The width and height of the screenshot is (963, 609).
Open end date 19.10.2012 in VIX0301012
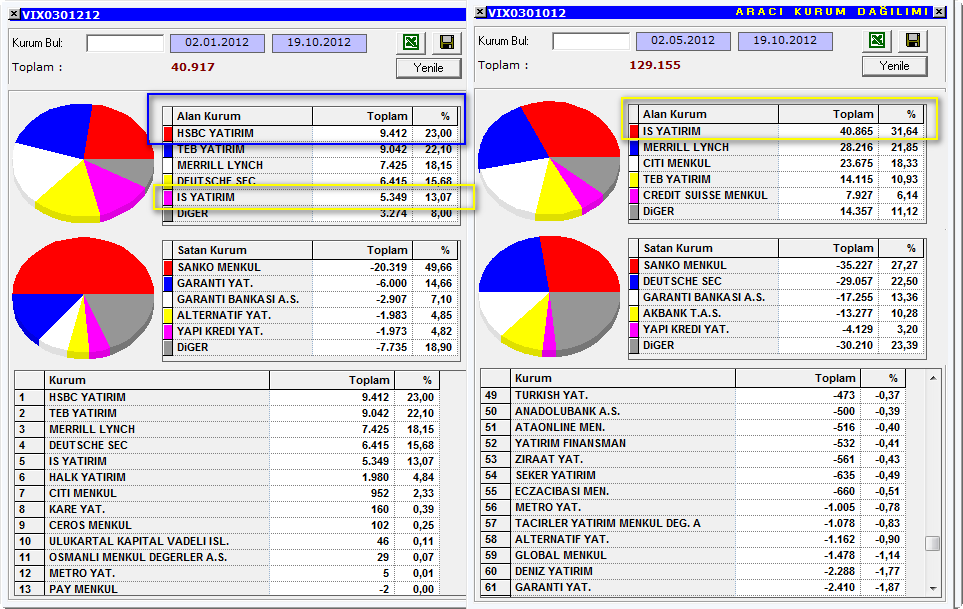(x=785, y=41)
